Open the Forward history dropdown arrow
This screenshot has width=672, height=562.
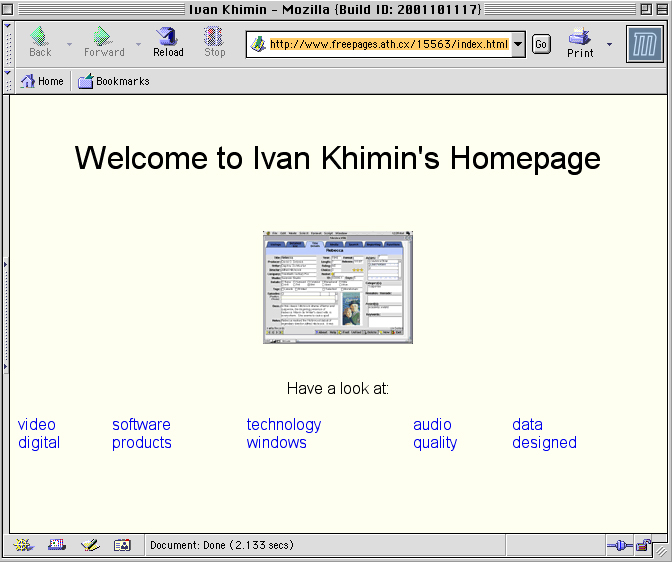pos(138,44)
